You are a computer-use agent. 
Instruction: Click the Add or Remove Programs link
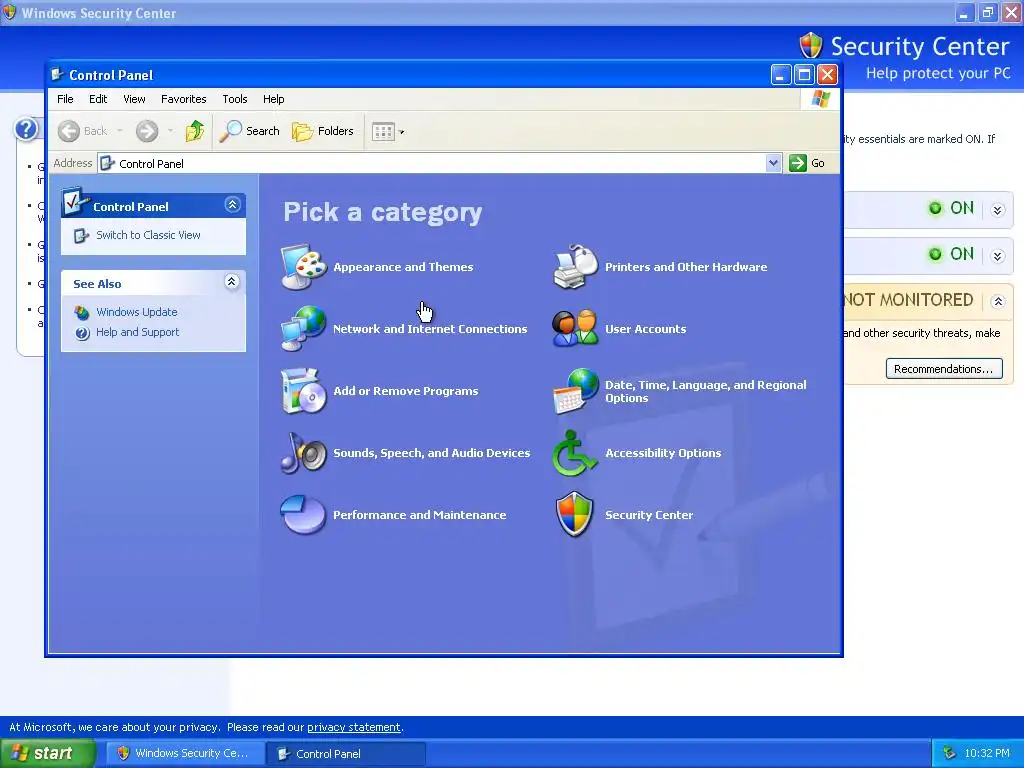(x=406, y=391)
